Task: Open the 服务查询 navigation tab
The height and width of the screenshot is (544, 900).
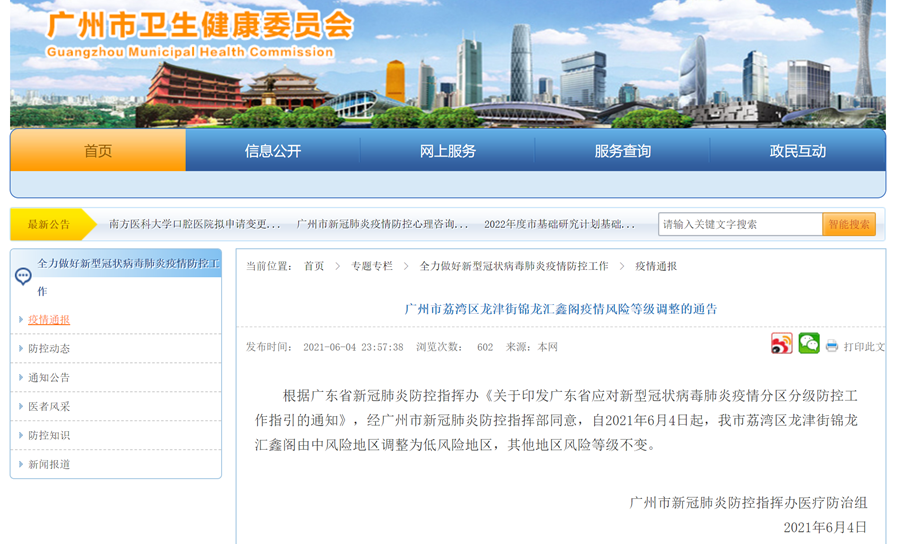Action: pyautogui.click(x=622, y=150)
